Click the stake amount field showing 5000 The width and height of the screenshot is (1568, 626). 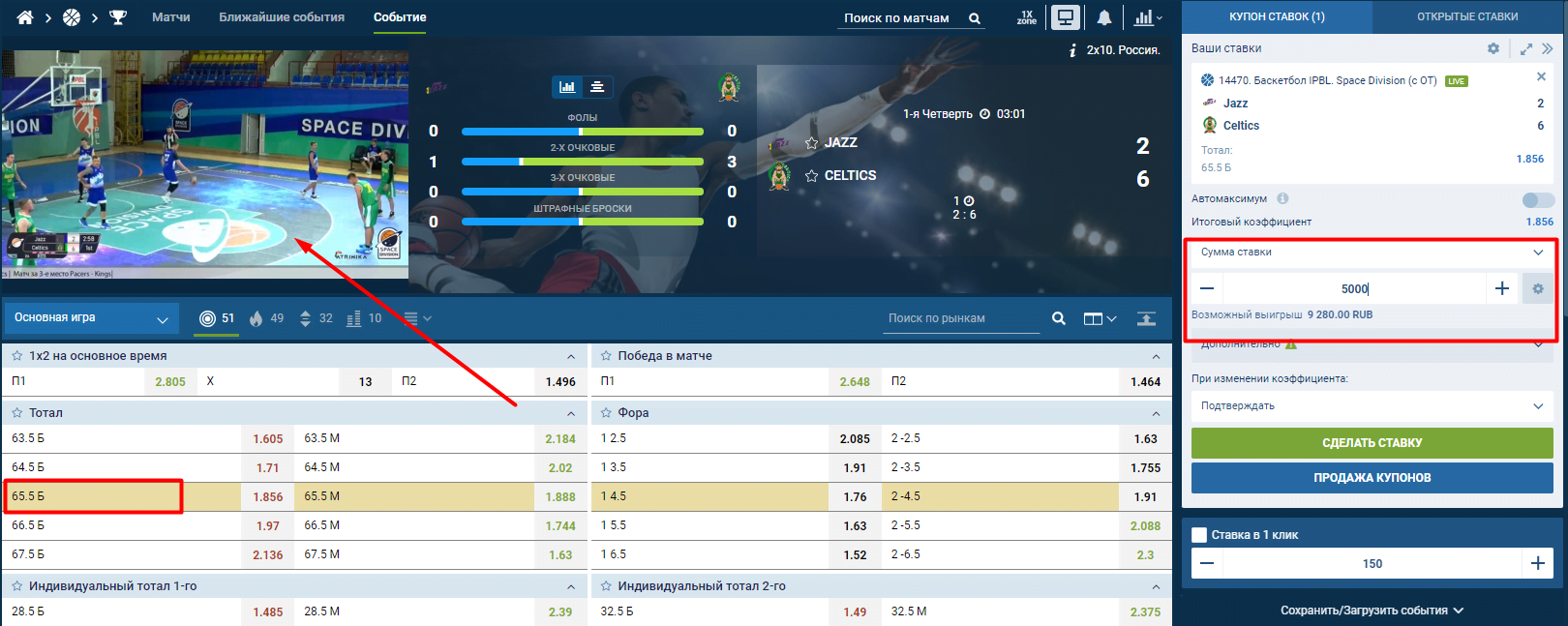tap(1353, 288)
